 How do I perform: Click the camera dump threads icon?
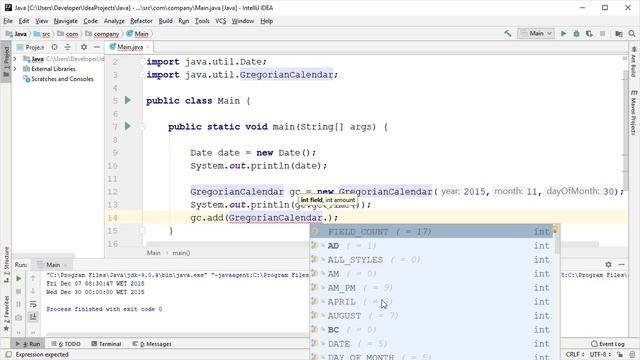[x=18, y=317]
